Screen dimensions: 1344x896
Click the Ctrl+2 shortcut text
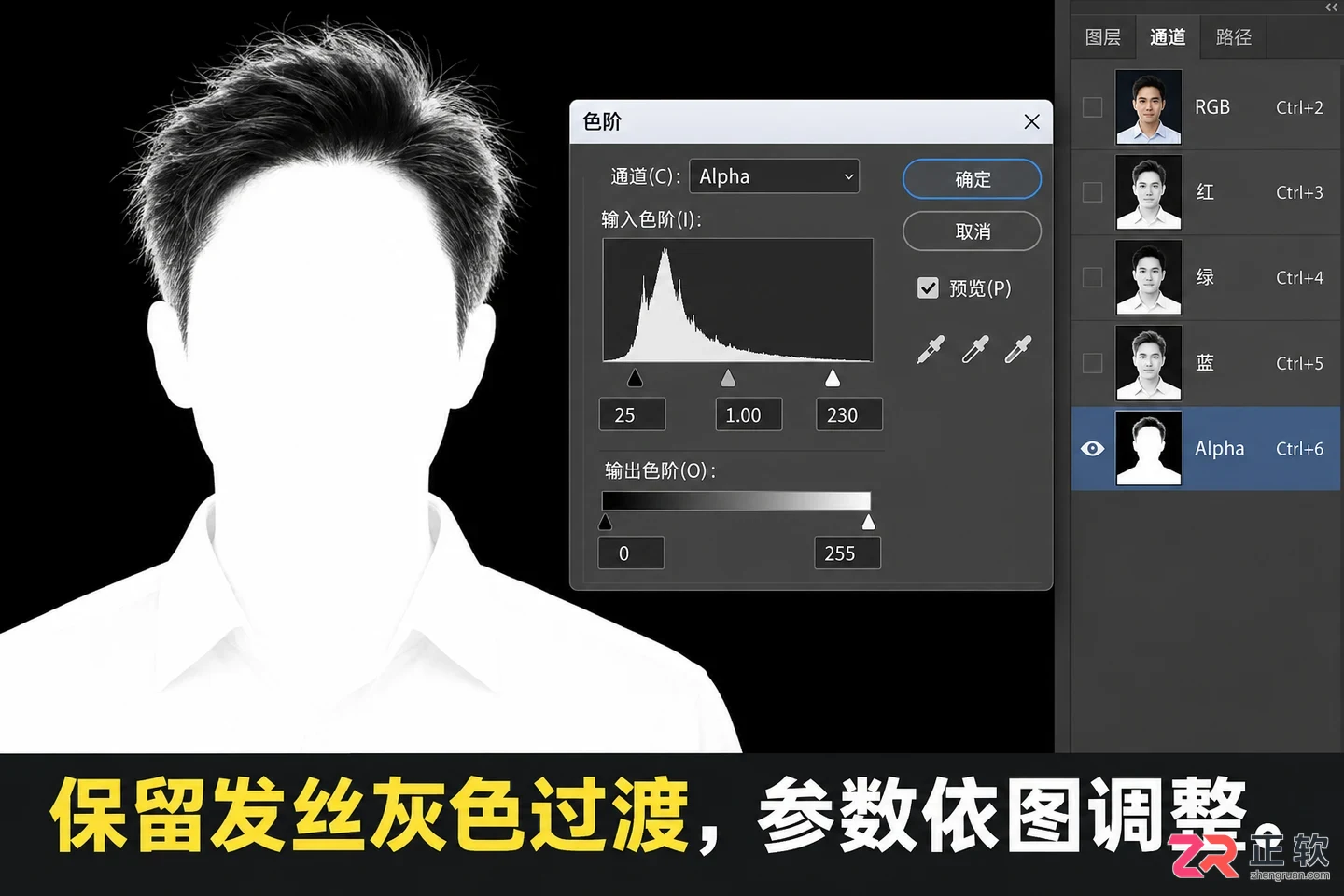(x=1299, y=107)
